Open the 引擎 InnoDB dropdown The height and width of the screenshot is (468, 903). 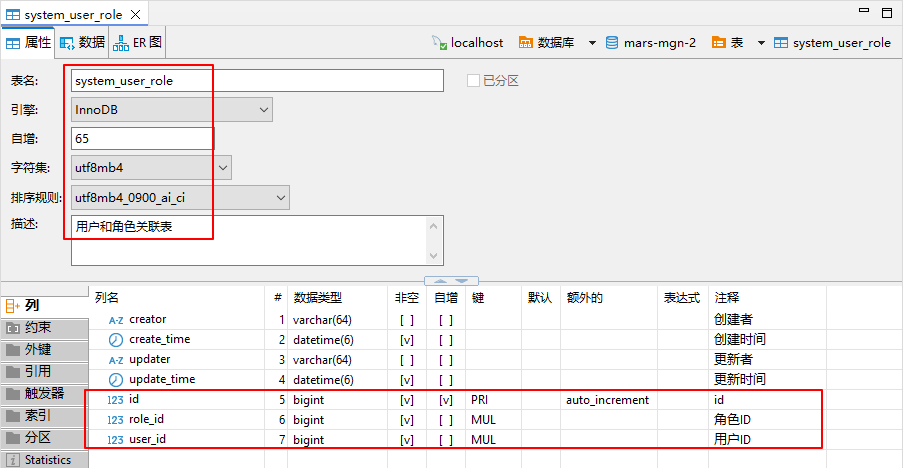[x=172, y=109]
